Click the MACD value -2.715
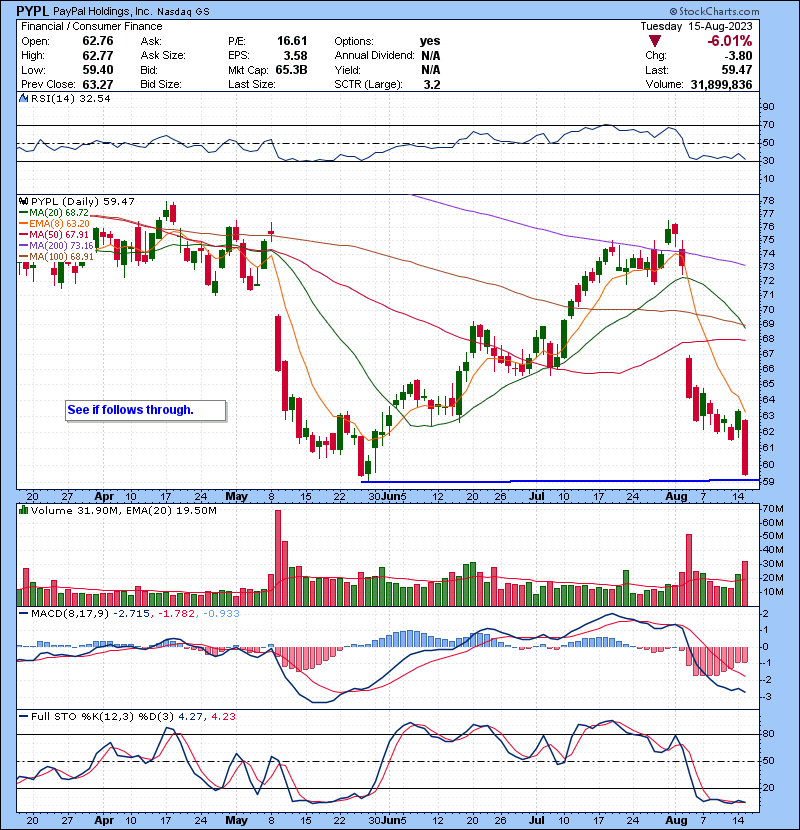Image resolution: width=800 pixels, height=830 pixels. 132,614
